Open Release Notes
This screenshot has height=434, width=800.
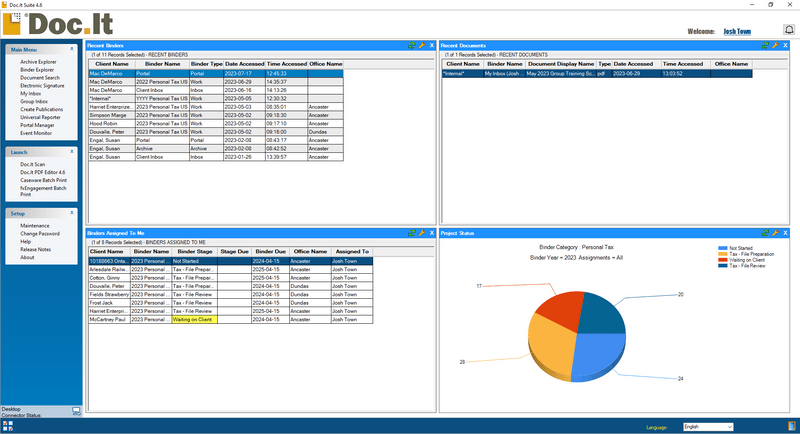click(x=36, y=249)
